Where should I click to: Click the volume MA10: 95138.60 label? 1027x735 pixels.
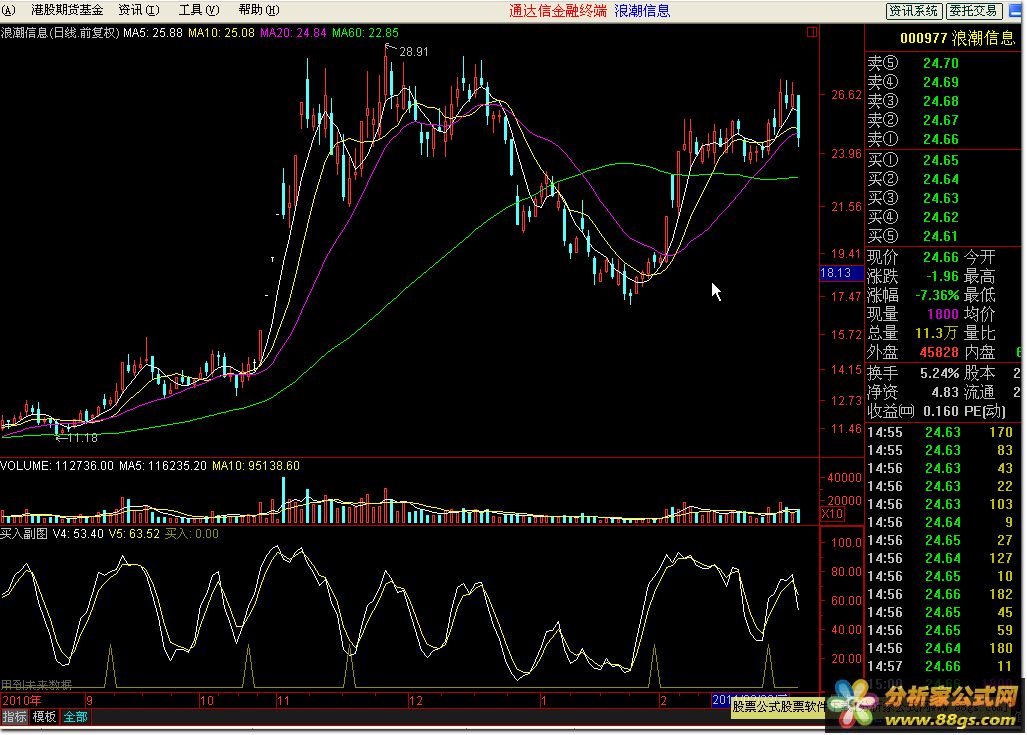point(255,466)
